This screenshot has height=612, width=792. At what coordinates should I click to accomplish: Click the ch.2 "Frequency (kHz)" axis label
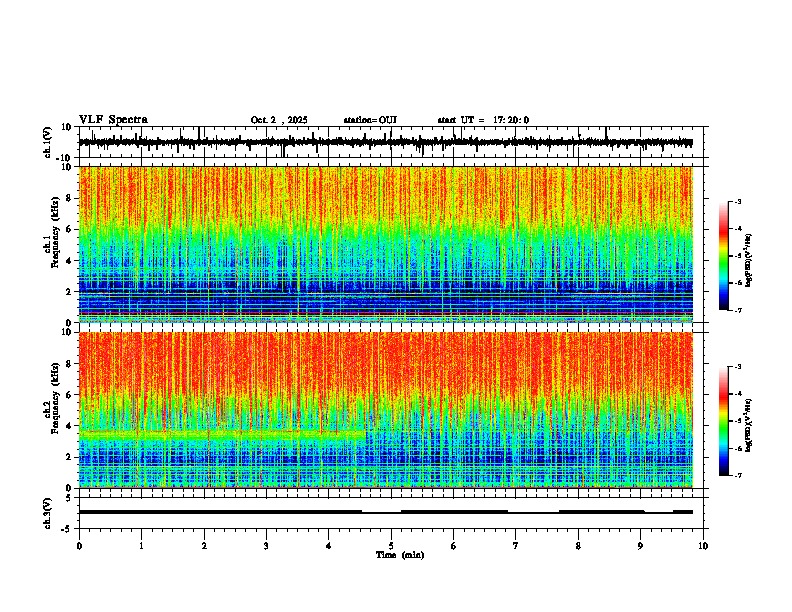(x=57, y=398)
